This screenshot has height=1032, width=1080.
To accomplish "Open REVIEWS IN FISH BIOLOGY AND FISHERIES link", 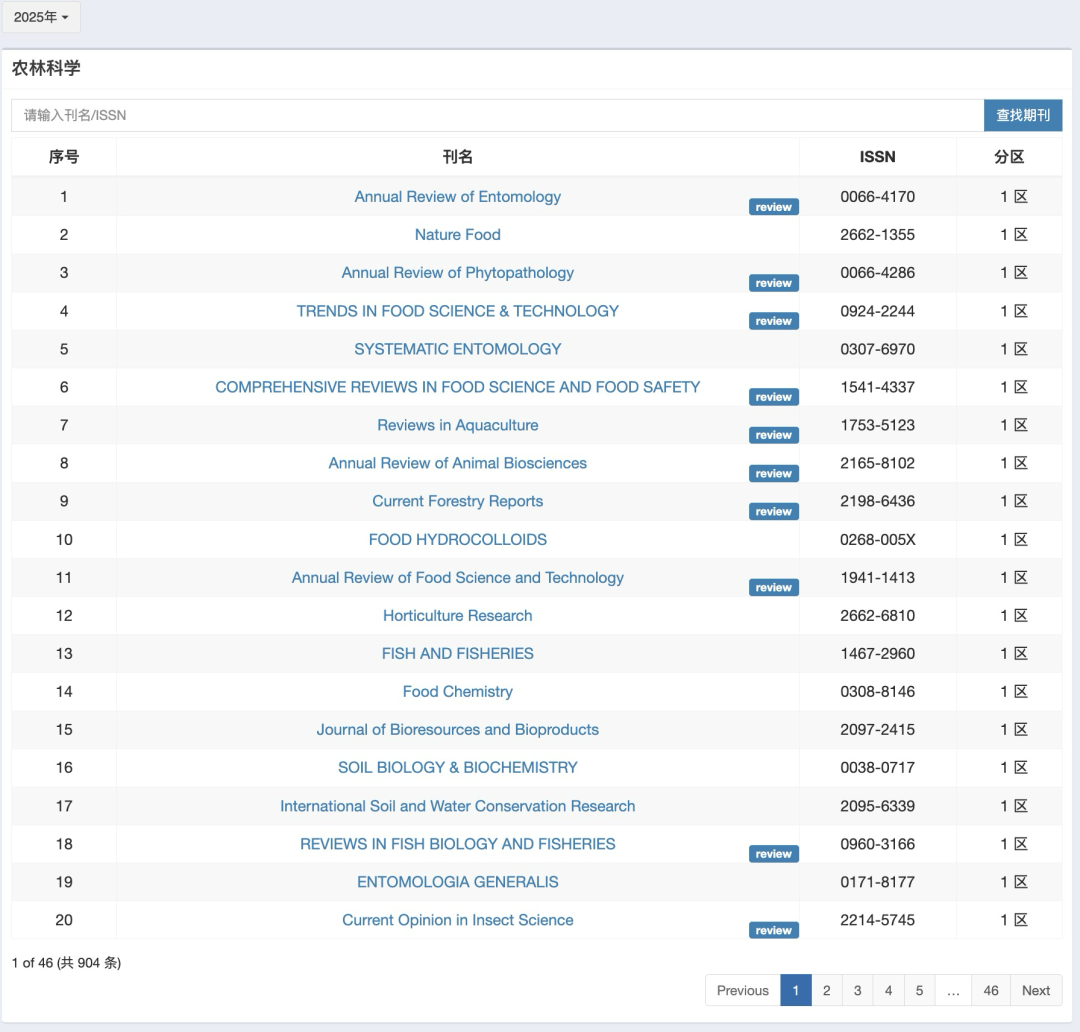I will click(457, 844).
